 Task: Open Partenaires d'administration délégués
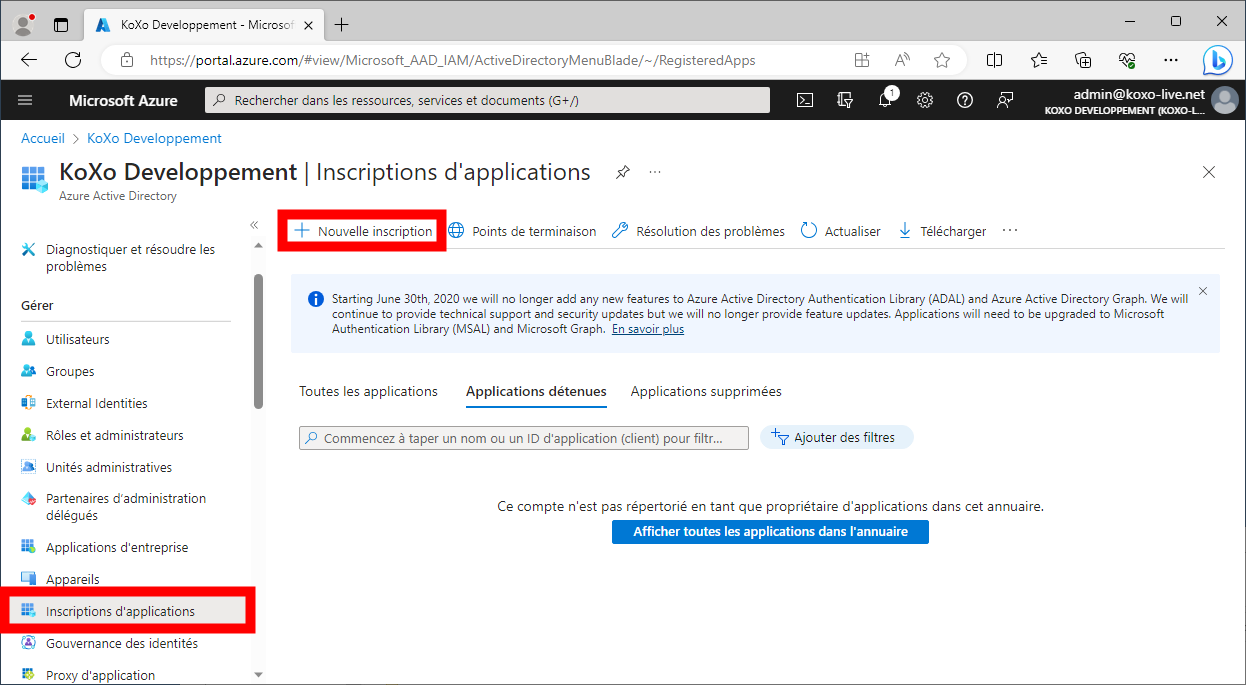(125, 507)
